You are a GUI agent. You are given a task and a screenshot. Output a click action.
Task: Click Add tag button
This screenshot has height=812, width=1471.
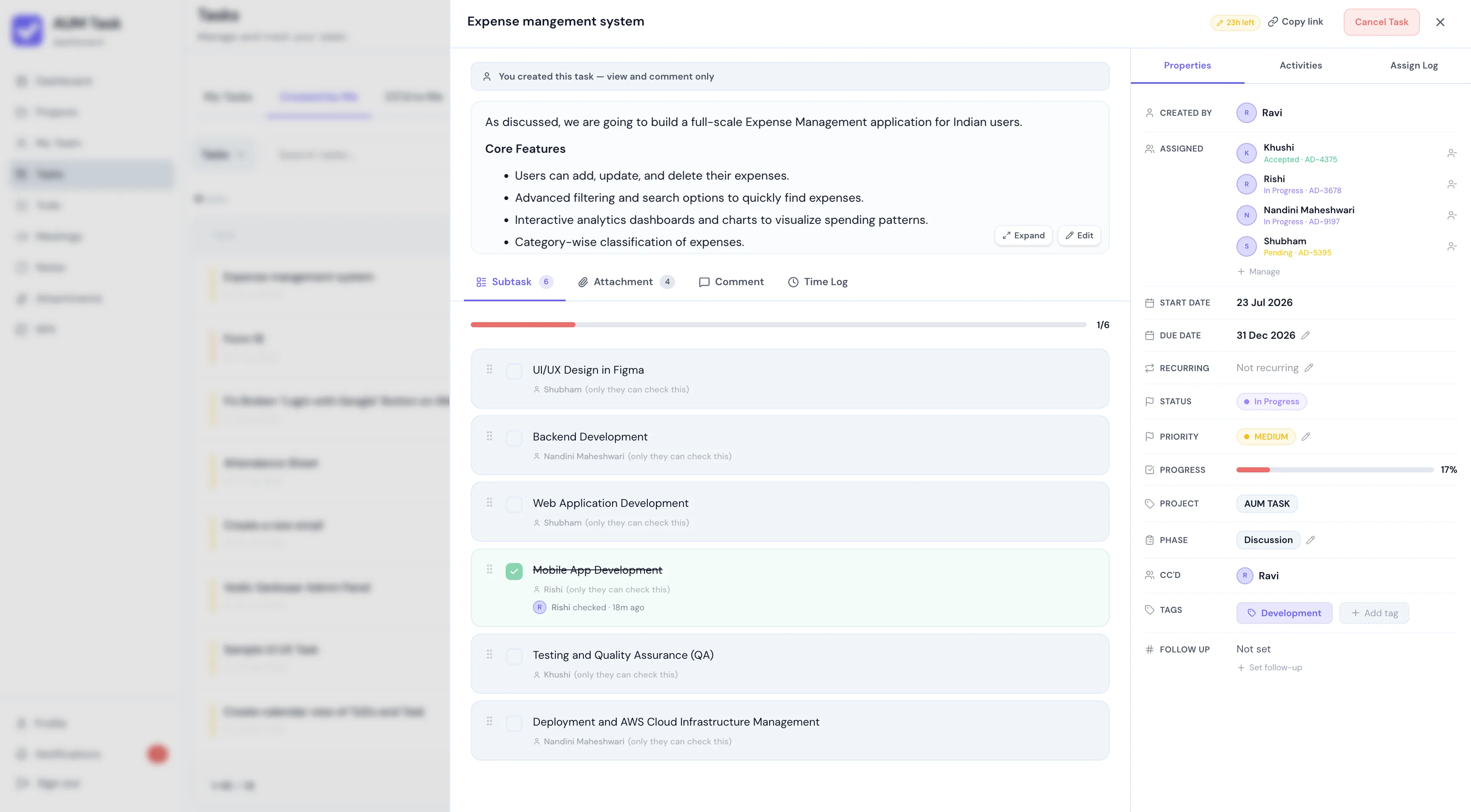(1374, 613)
